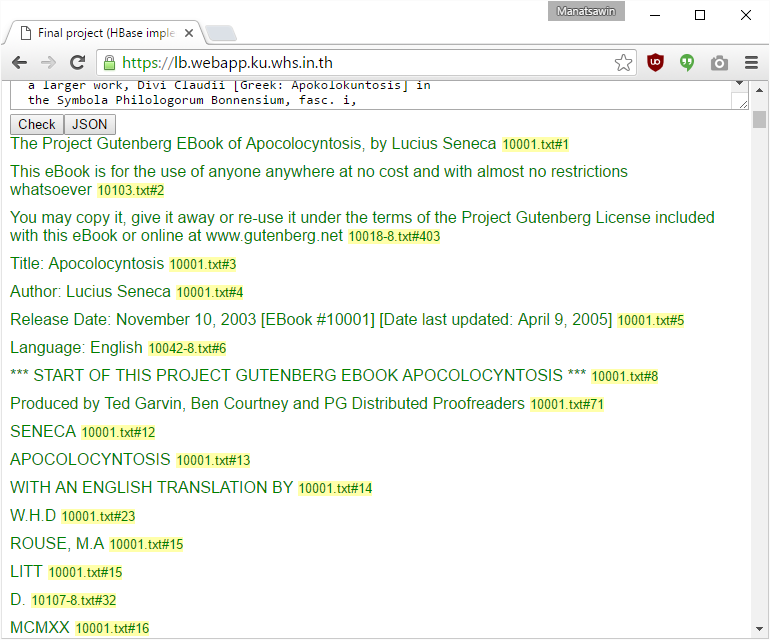Screen dimensions: 770x640
Task: Maximize the browser window
Action: click(700, 15)
